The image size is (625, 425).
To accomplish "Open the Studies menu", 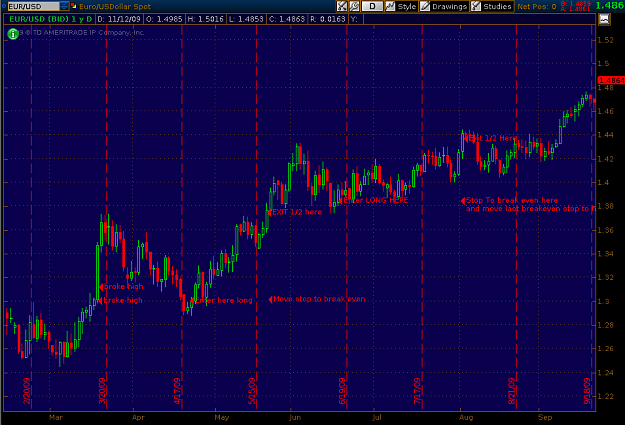I will [x=492, y=6].
